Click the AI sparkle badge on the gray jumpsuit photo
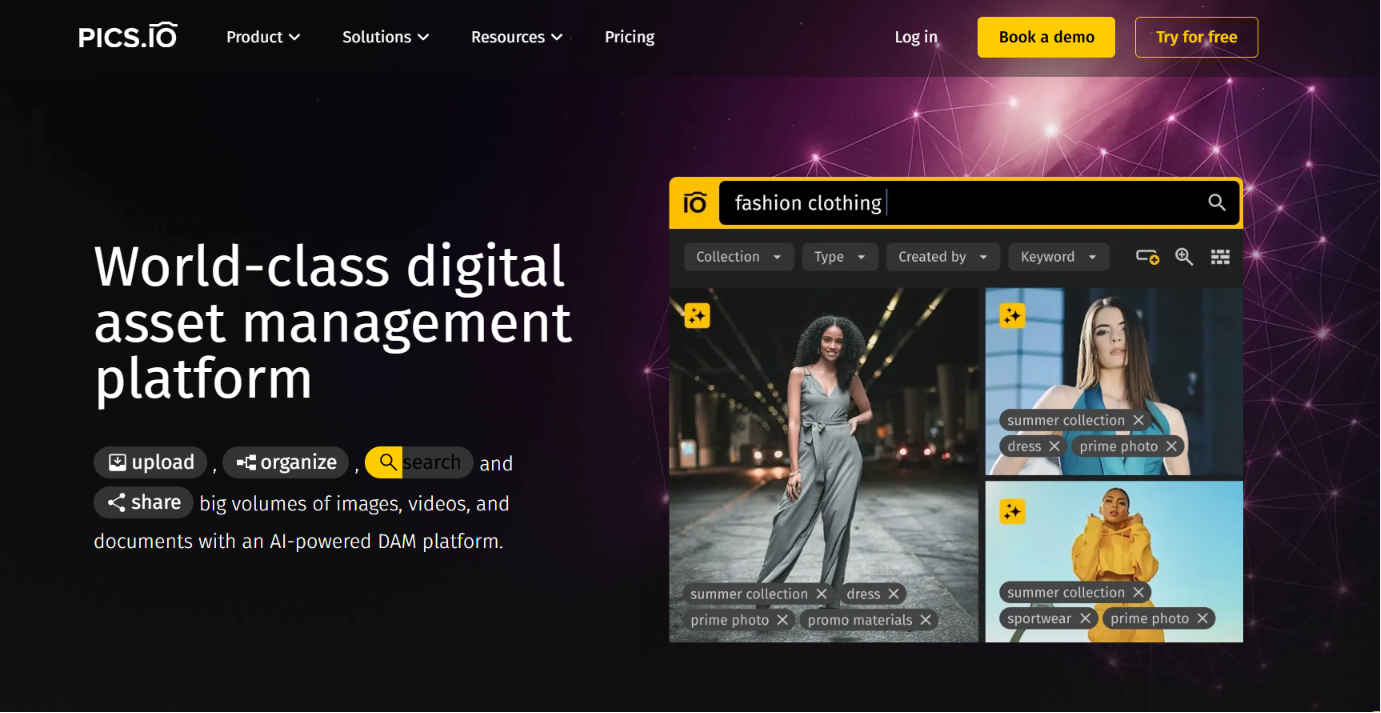The height and width of the screenshot is (713, 1381). point(697,316)
